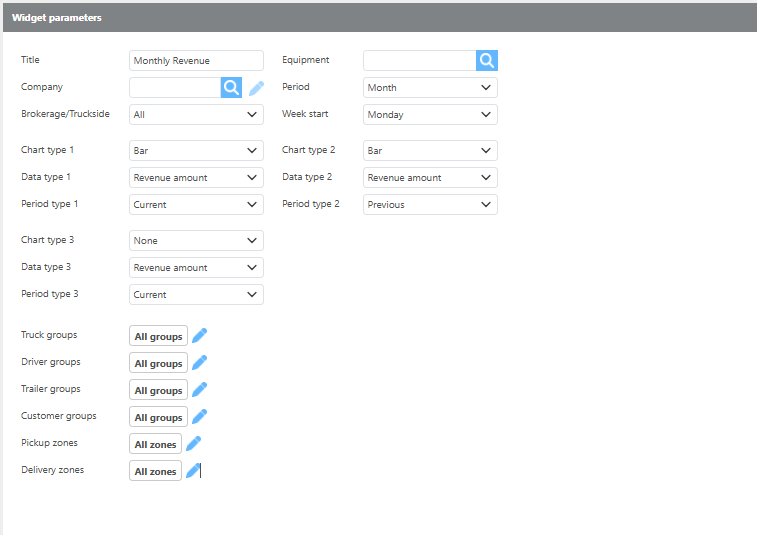Image resolution: width=757 pixels, height=535 pixels.
Task: Change Chart type 1 dropdown
Action: tap(196, 151)
